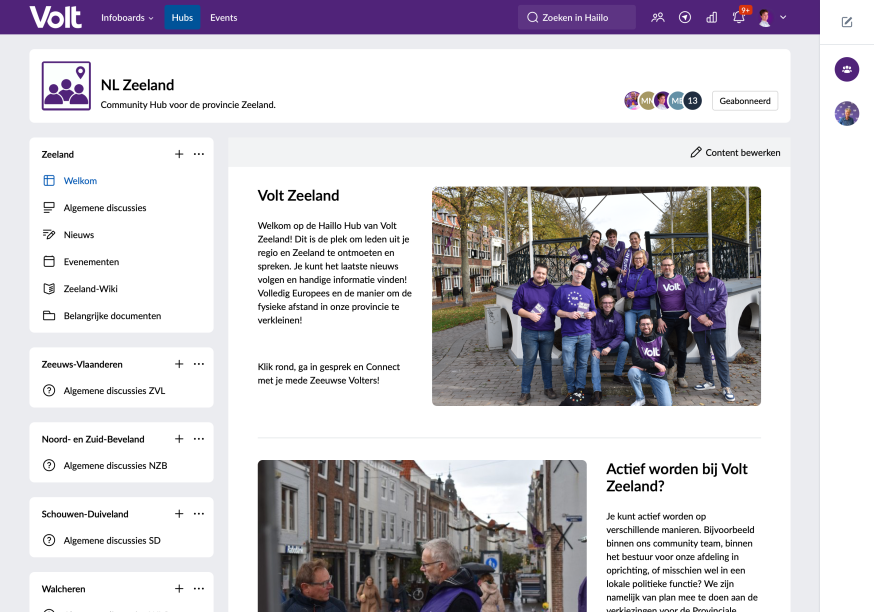This screenshot has height=612, width=874.
Task: Open your avatar in the right sidebar
Action: pos(847,113)
